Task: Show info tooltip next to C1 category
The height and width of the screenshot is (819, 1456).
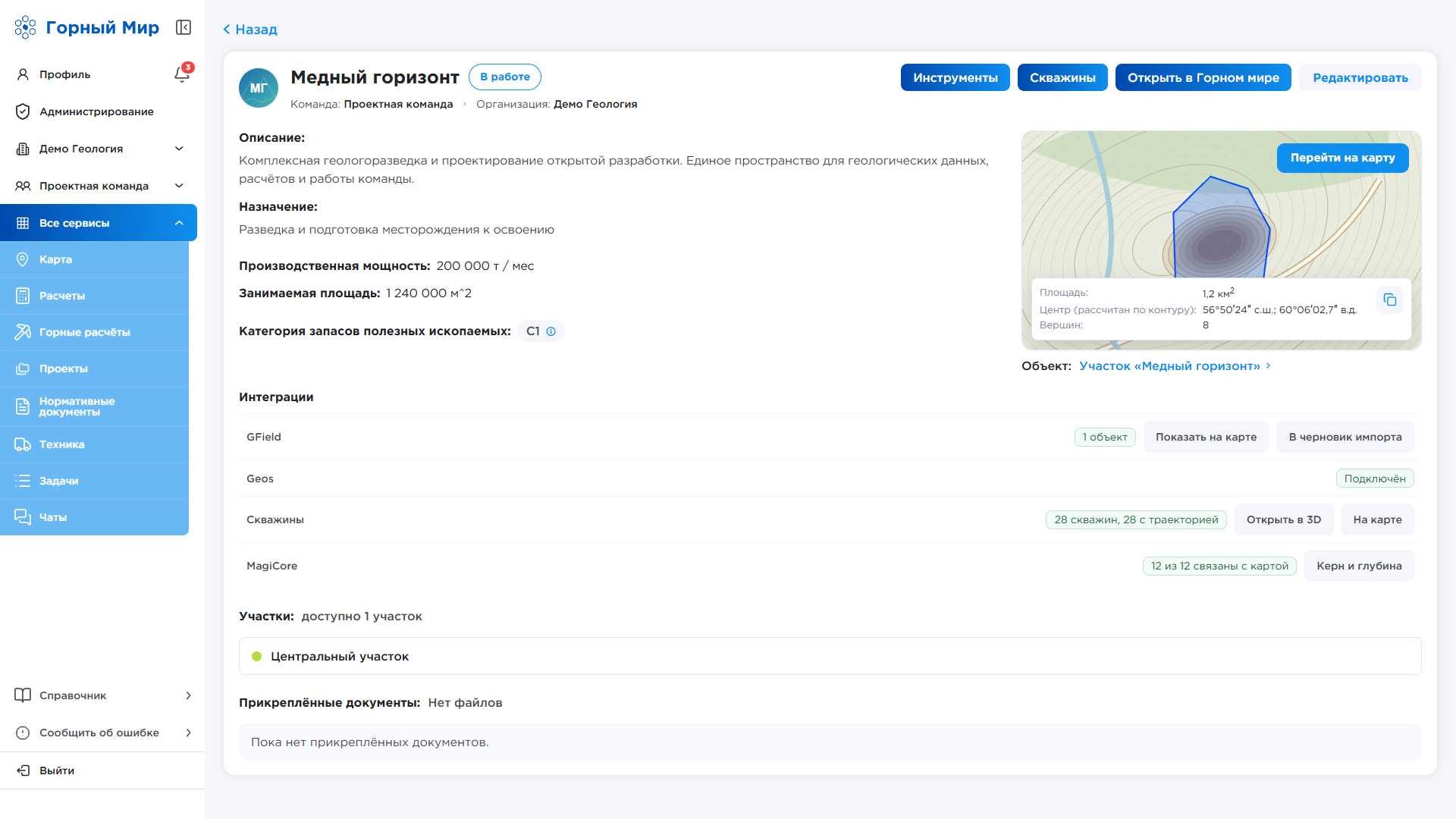Action: tap(551, 331)
